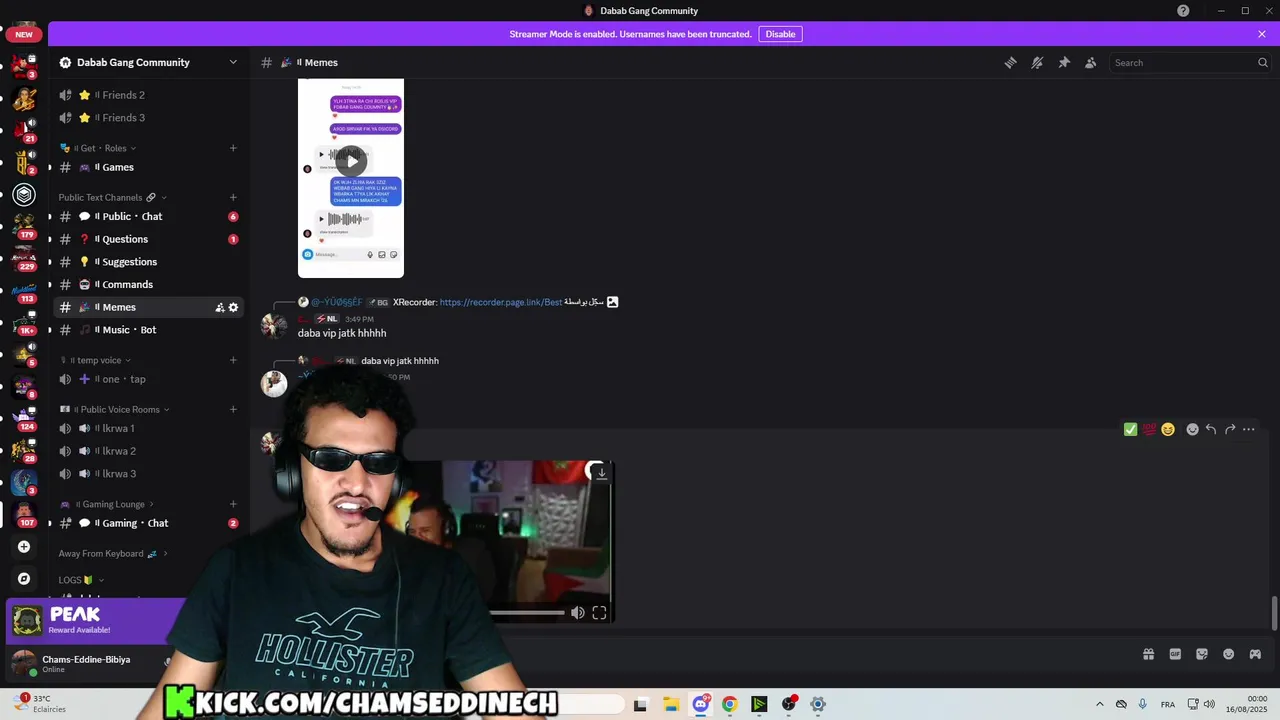Open the sticker picker
The image size is (1280, 720).
coord(1202,654)
